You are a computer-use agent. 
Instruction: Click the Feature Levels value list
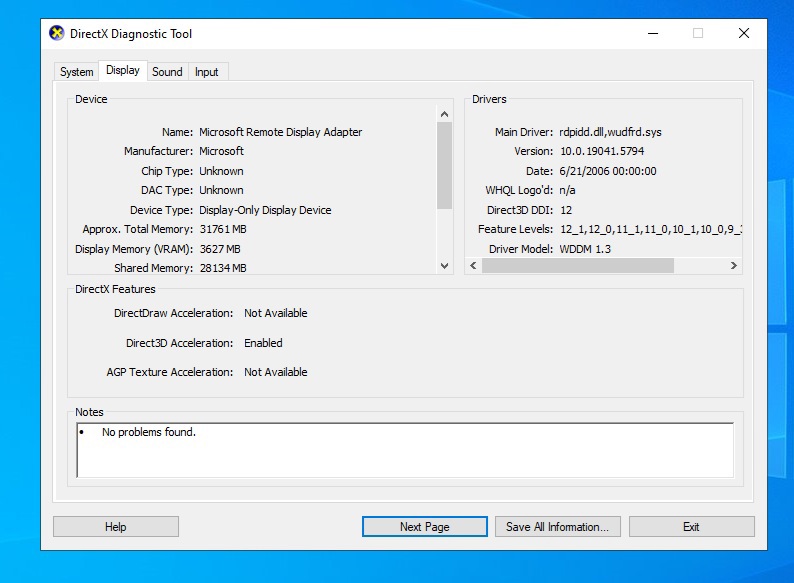point(651,229)
